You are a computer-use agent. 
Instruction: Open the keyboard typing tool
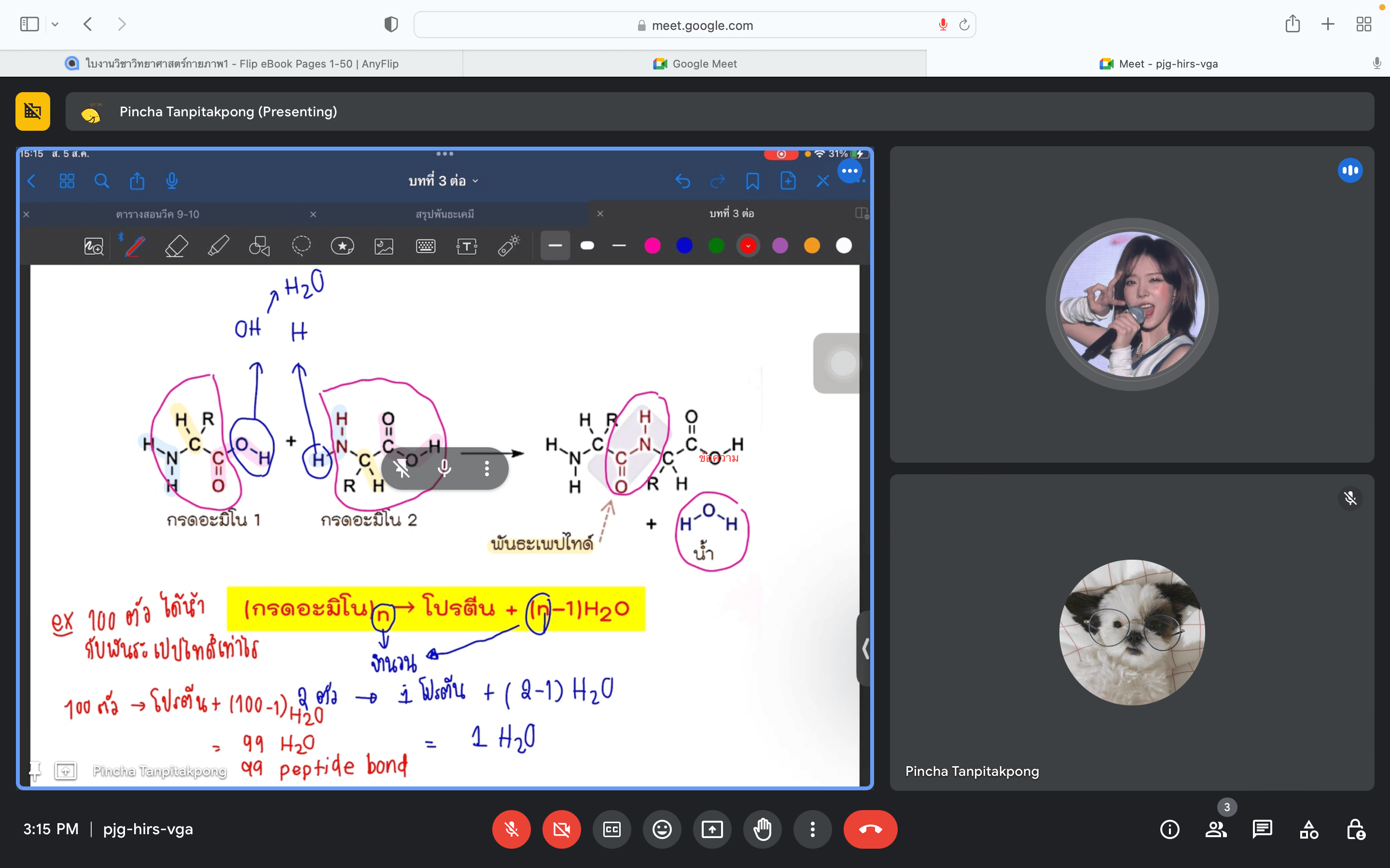[x=425, y=246]
